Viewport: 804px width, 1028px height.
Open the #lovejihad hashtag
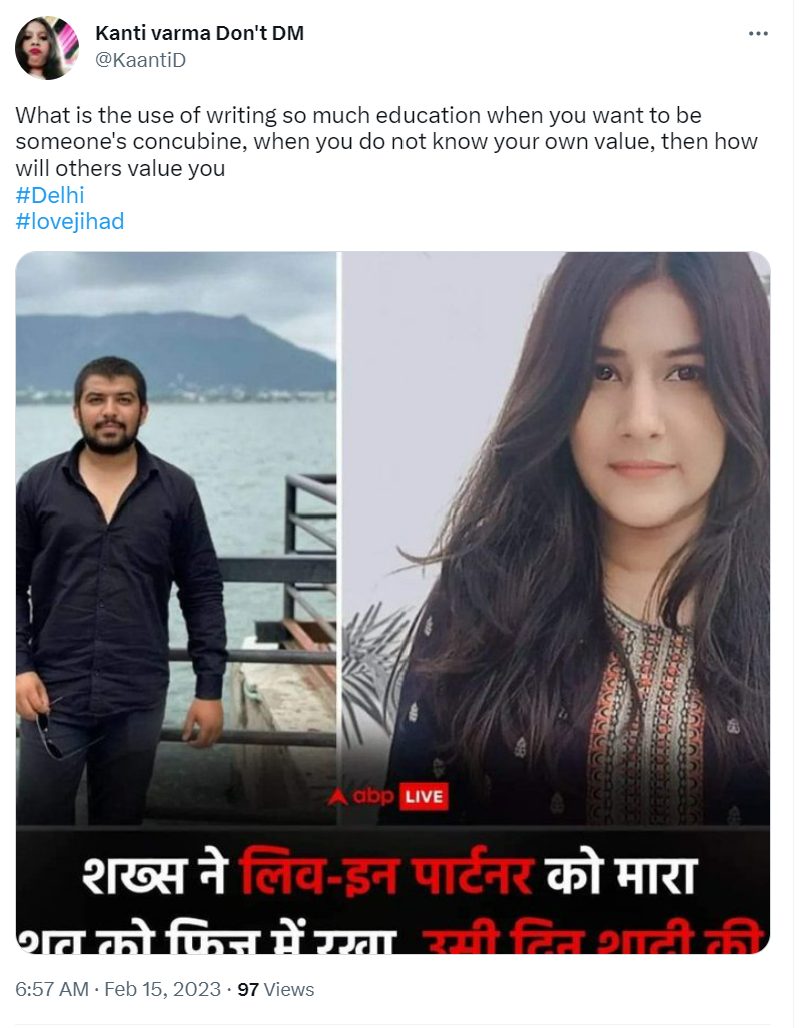[x=70, y=222]
